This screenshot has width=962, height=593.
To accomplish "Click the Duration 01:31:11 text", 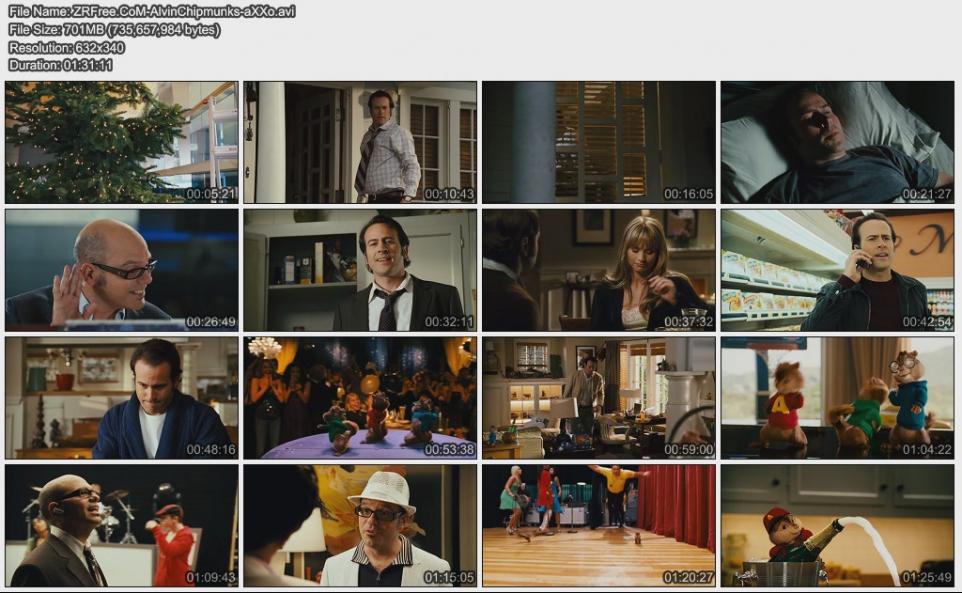I will click(61, 65).
